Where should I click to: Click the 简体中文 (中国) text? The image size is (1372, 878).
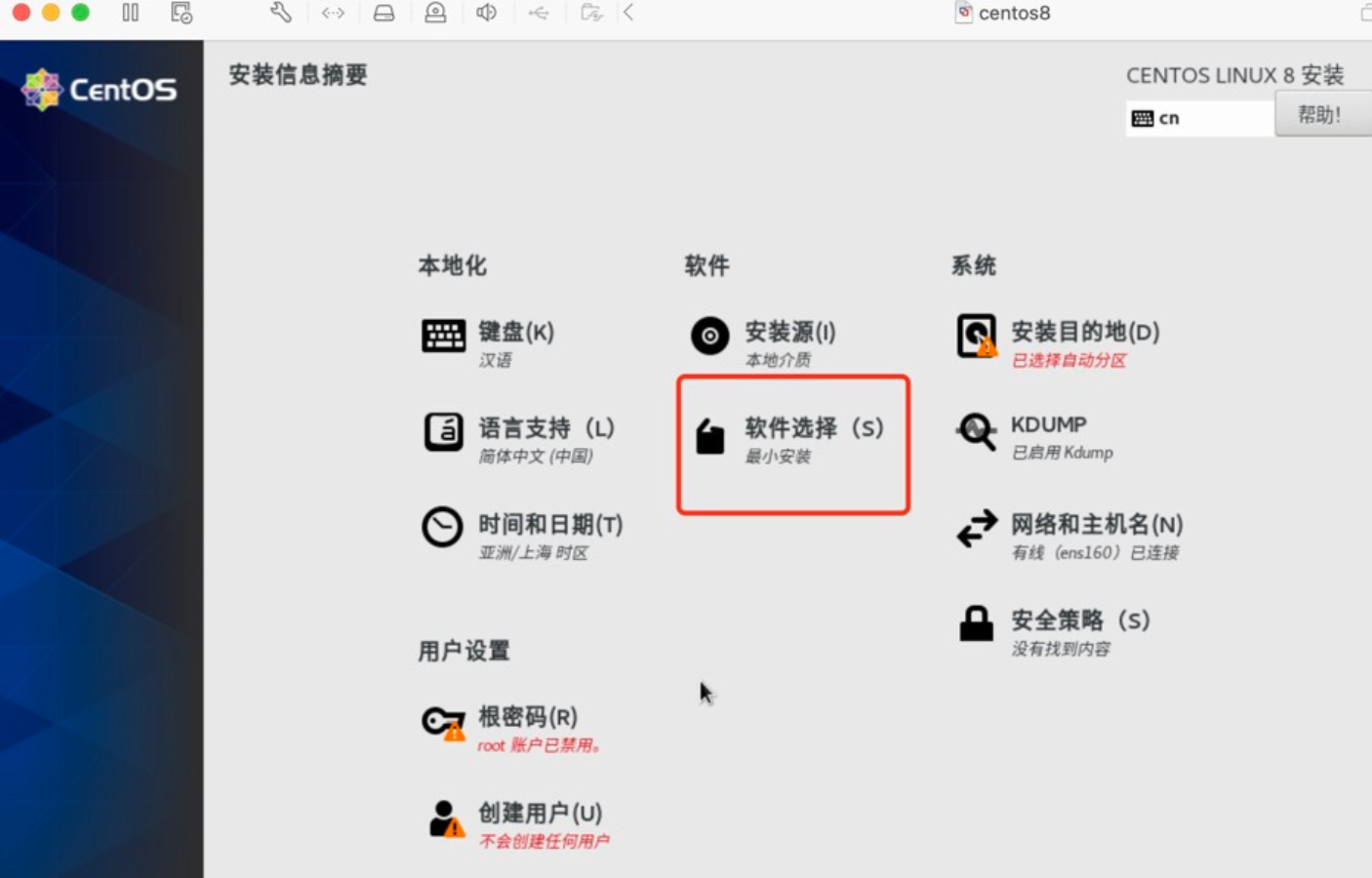pyautogui.click(x=536, y=456)
